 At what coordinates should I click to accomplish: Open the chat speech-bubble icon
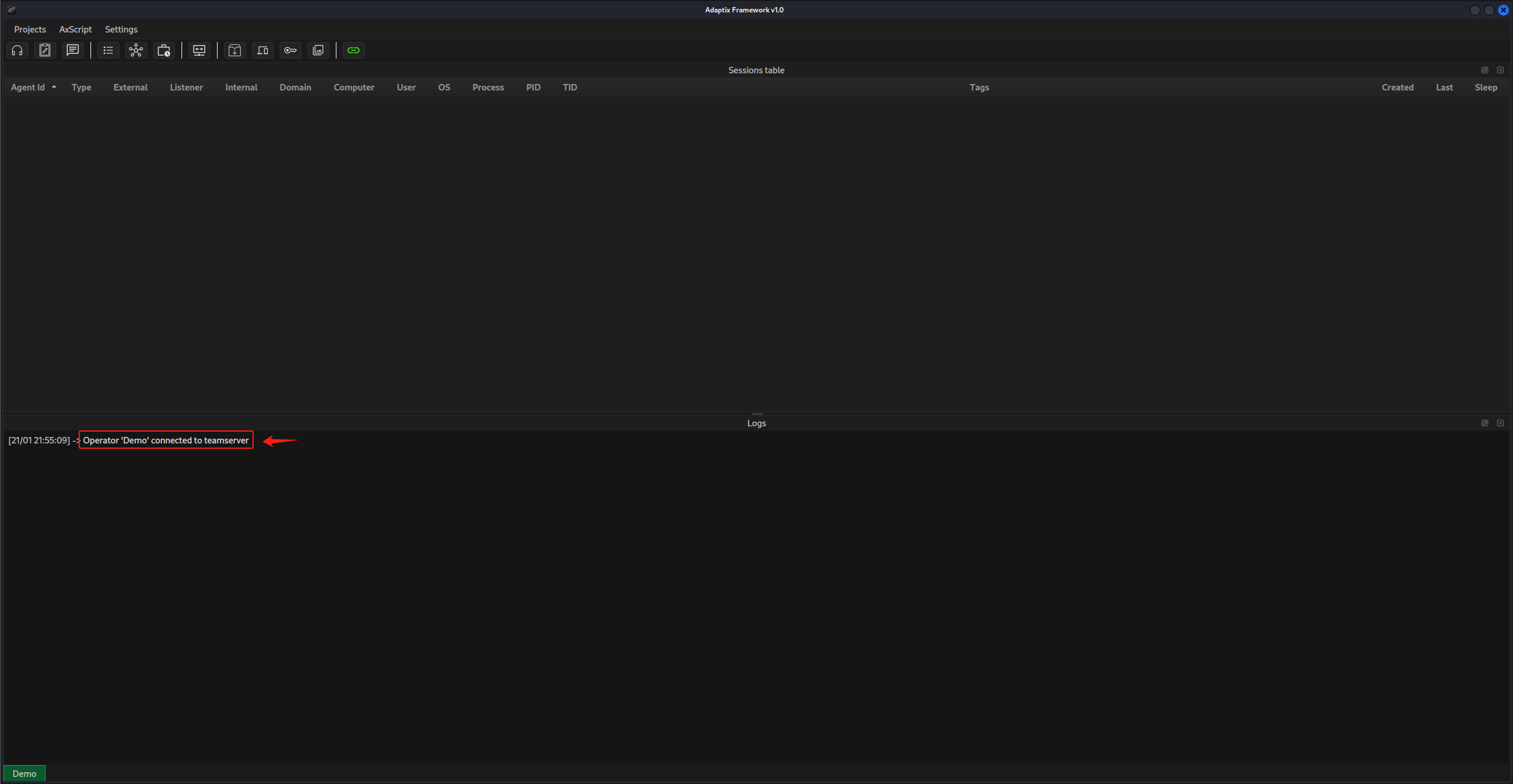[73, 50]
